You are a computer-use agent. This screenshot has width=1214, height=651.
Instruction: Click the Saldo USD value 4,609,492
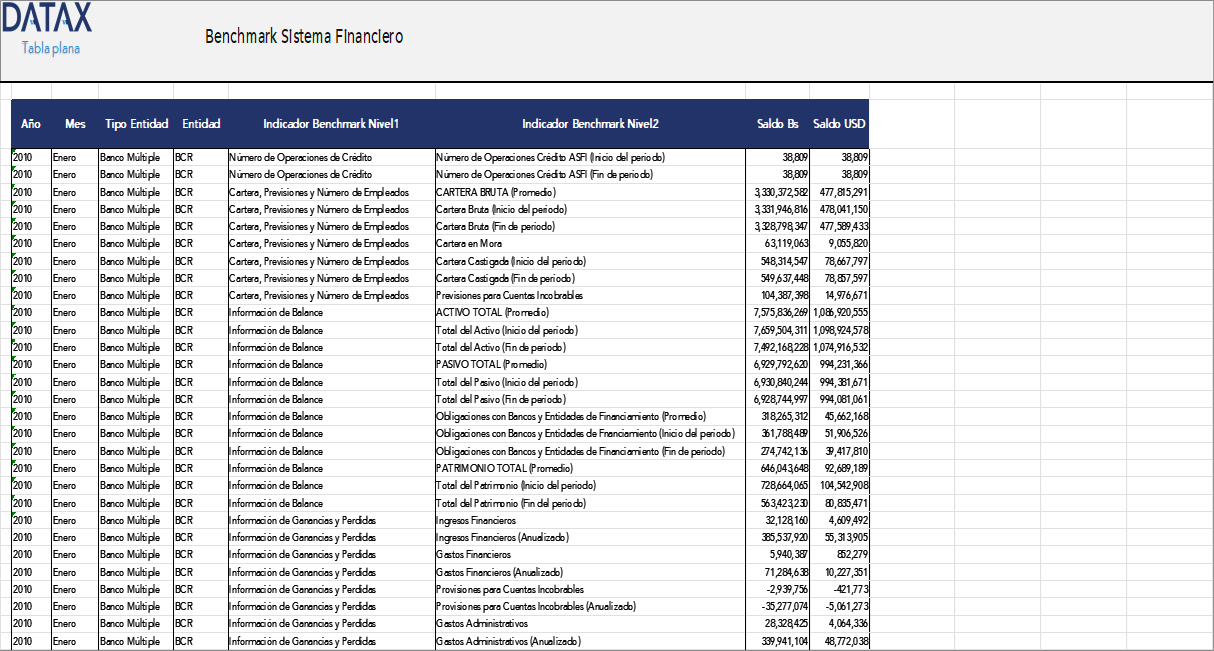pyautogui.click(x=839, y=520)
